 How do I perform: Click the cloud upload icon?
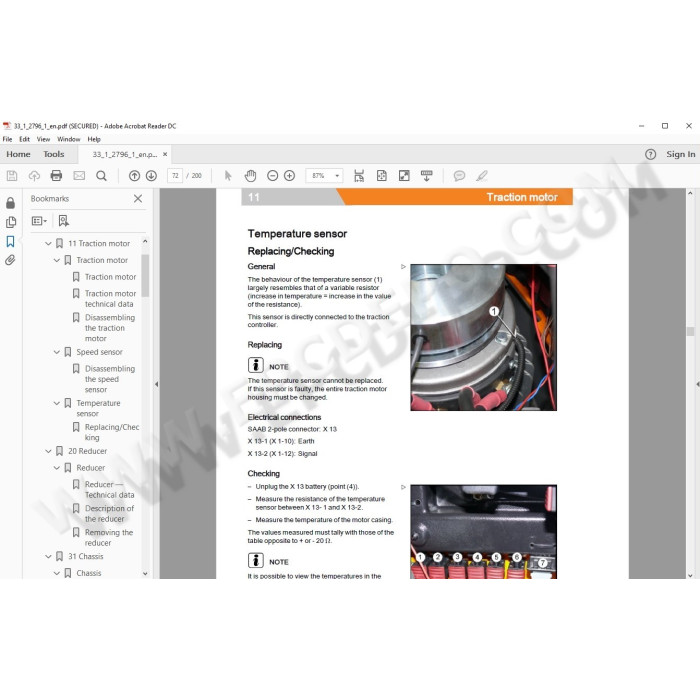(x=34, y=176)
